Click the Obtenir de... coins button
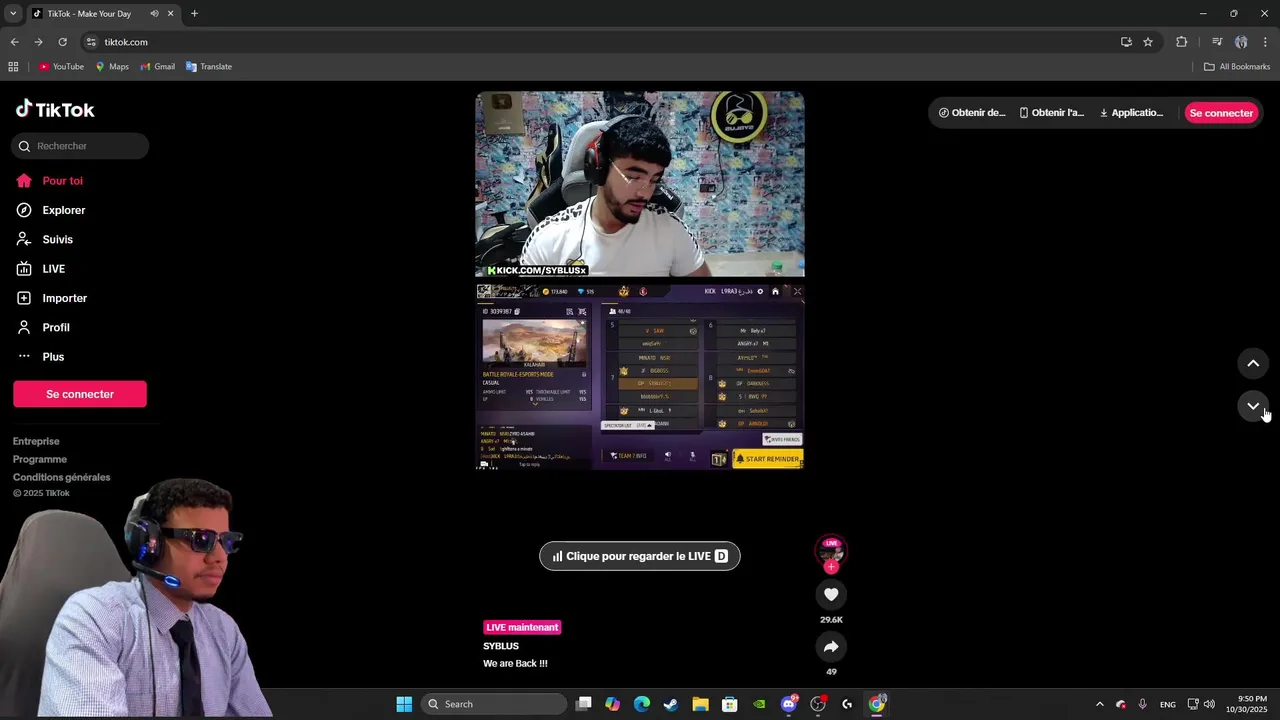 [972, 113]
